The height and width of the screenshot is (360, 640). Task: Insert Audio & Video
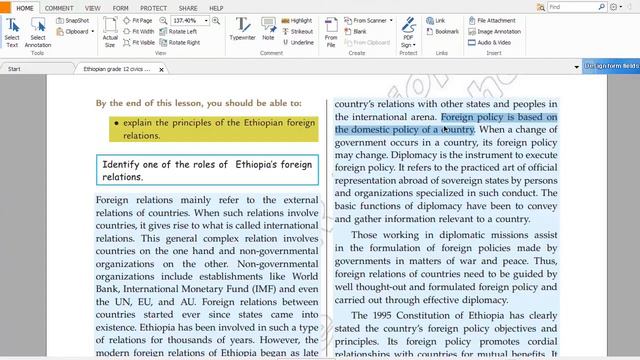point(489,42)
